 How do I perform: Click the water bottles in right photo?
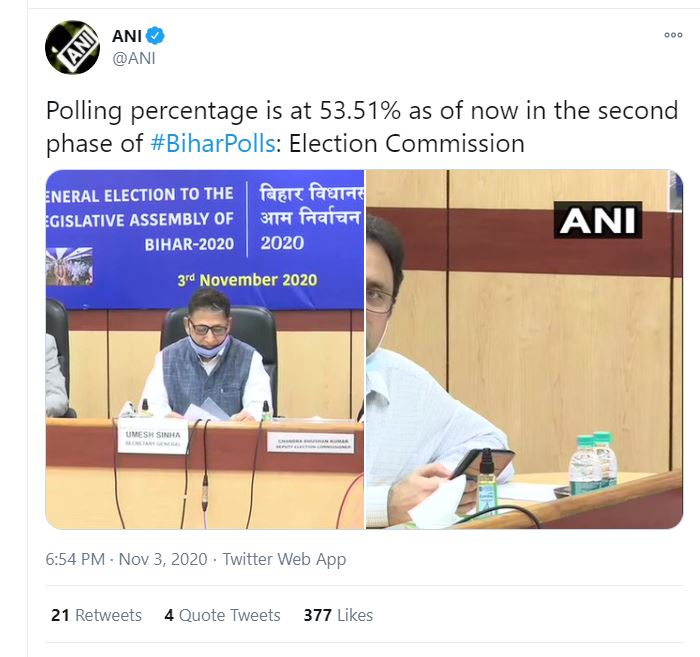(x=592, y=464)
